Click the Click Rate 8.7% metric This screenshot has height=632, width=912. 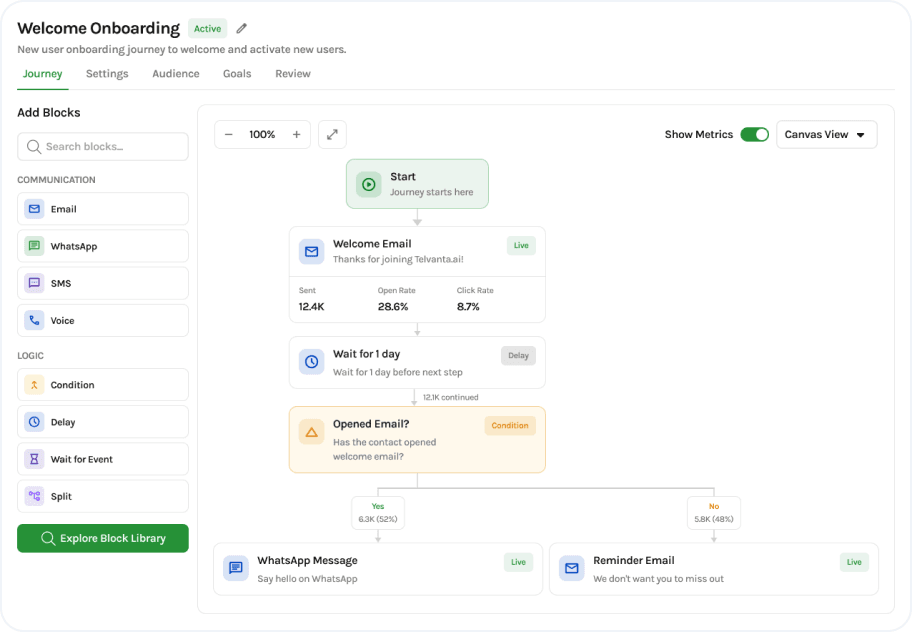(475, 299)
